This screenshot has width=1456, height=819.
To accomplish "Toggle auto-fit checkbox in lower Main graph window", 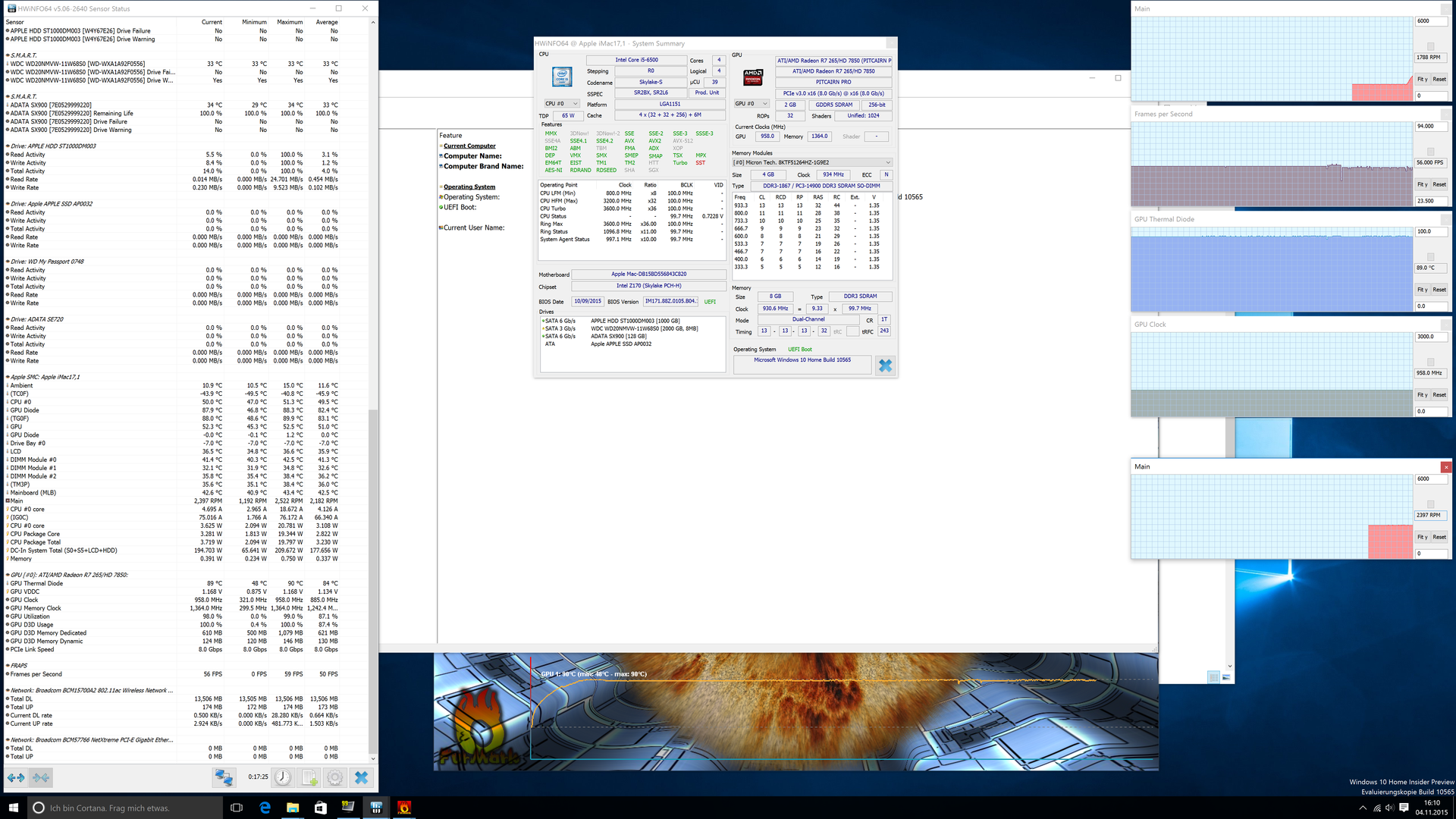I will 1431,504.
